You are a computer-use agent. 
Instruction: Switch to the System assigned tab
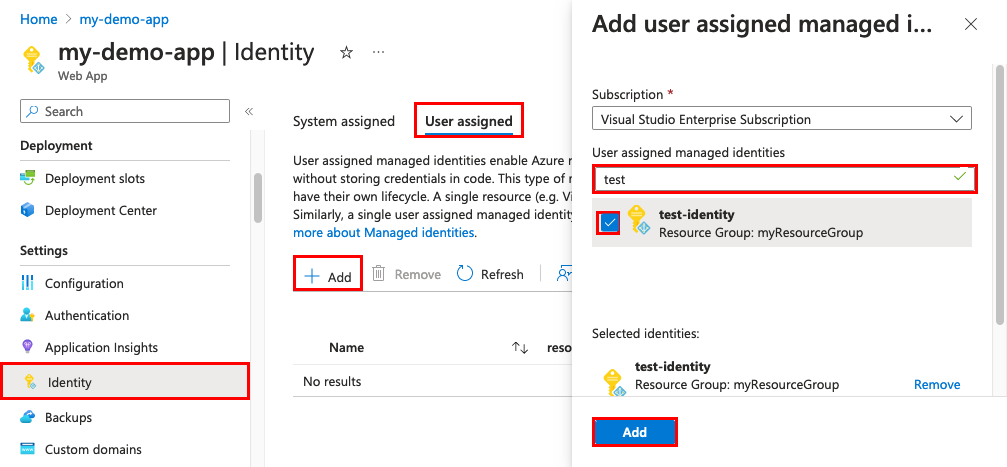(343, 122)
